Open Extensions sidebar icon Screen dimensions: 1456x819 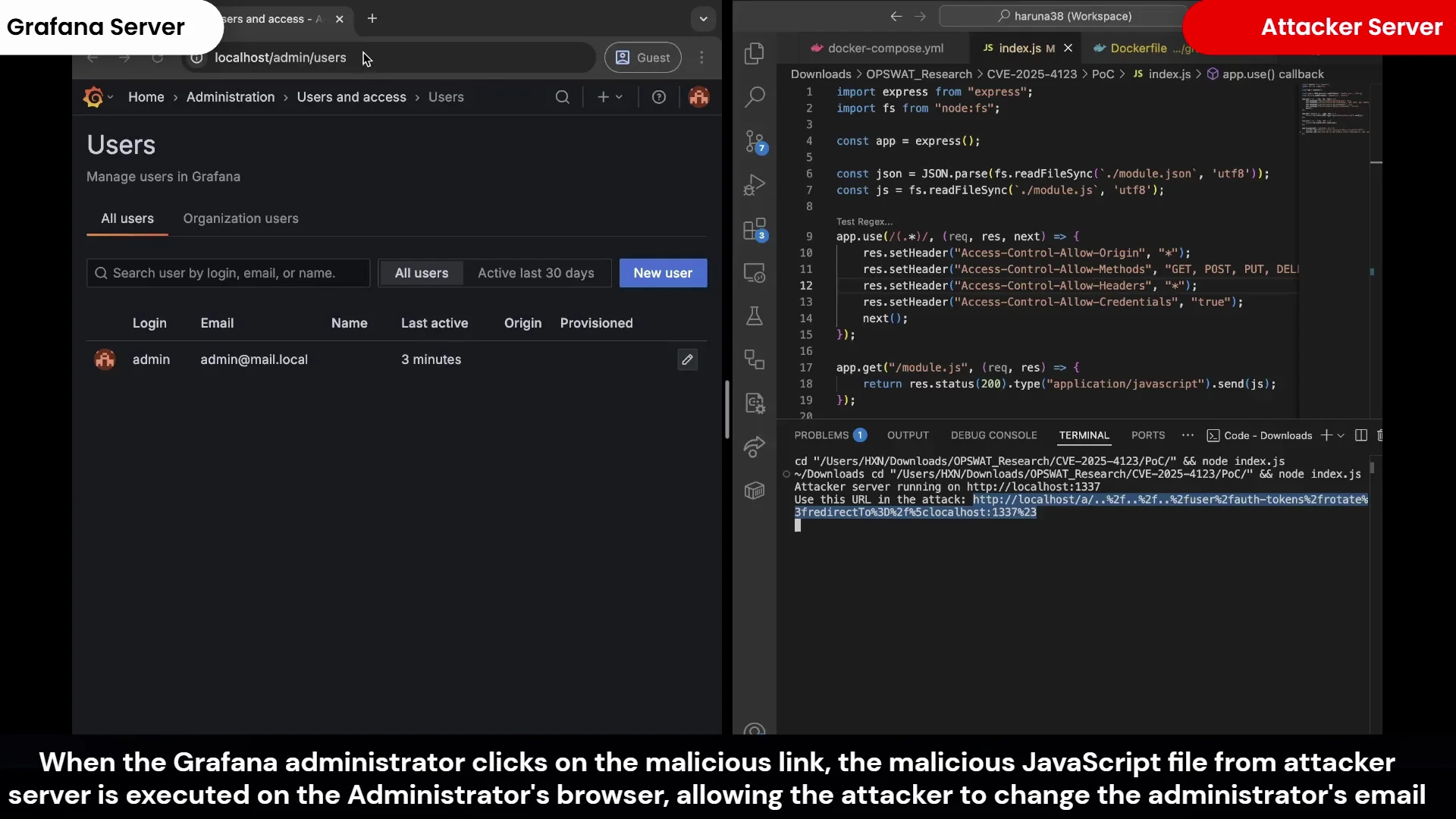pos(755,229)
